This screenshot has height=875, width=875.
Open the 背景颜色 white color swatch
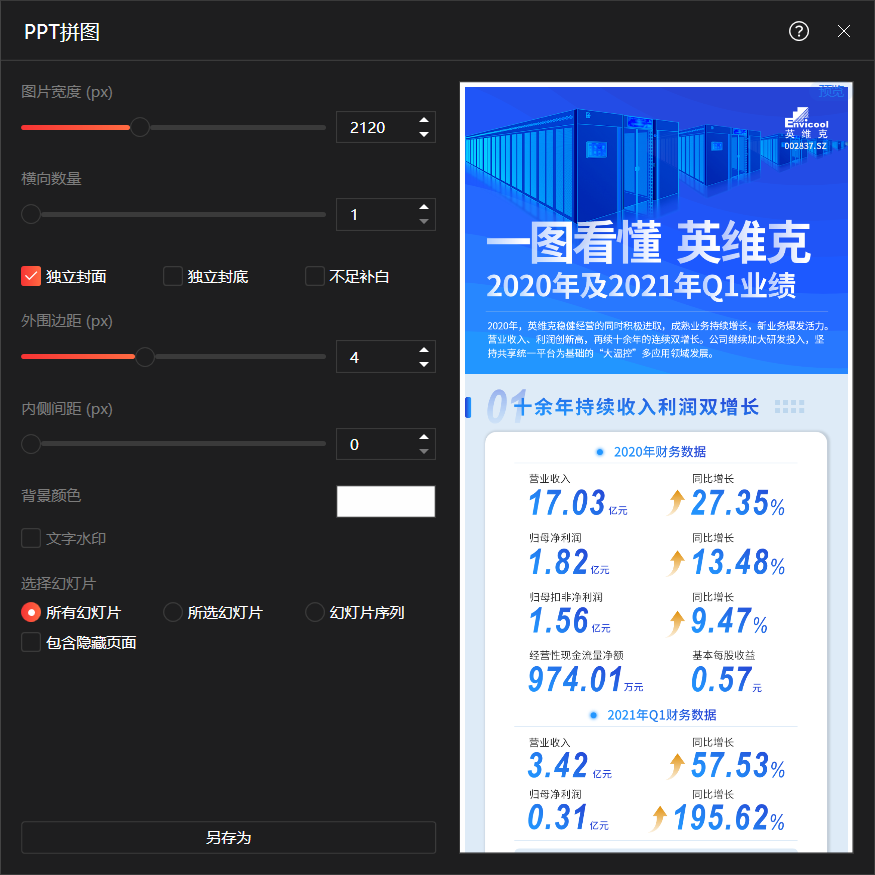click(386, 501)
